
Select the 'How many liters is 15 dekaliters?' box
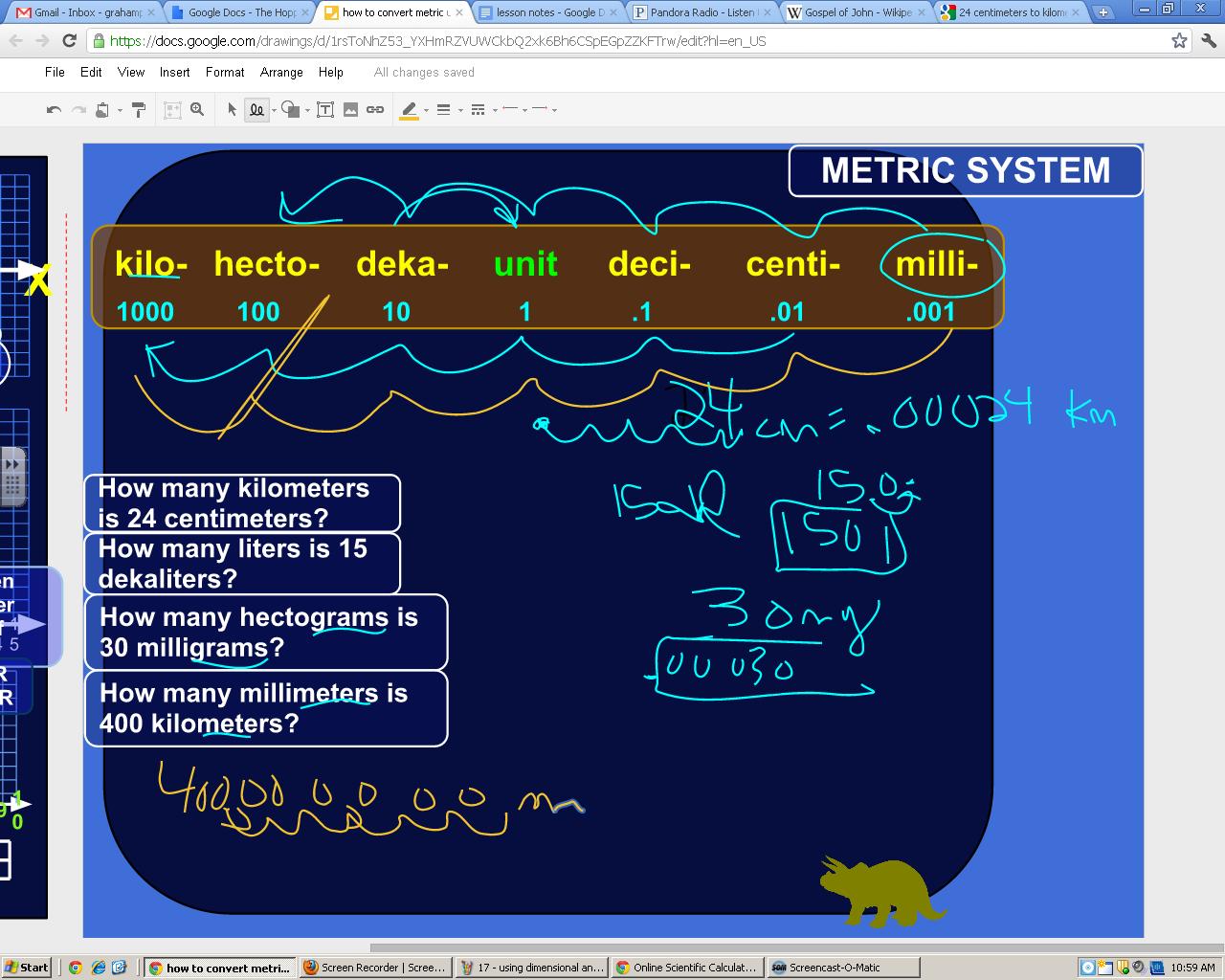tap(242, 564)
